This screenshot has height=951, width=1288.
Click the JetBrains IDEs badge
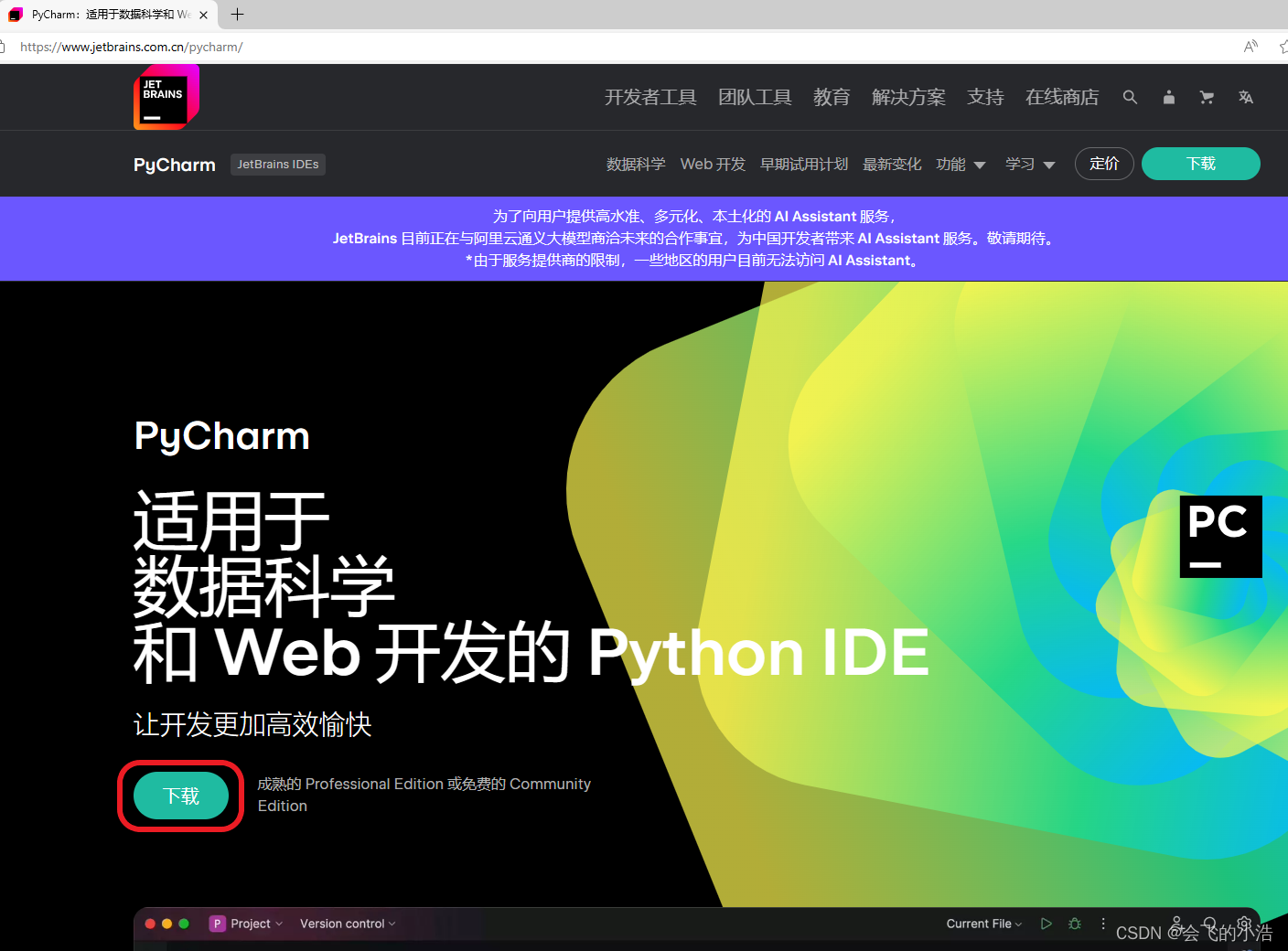(x=278, y=164)
